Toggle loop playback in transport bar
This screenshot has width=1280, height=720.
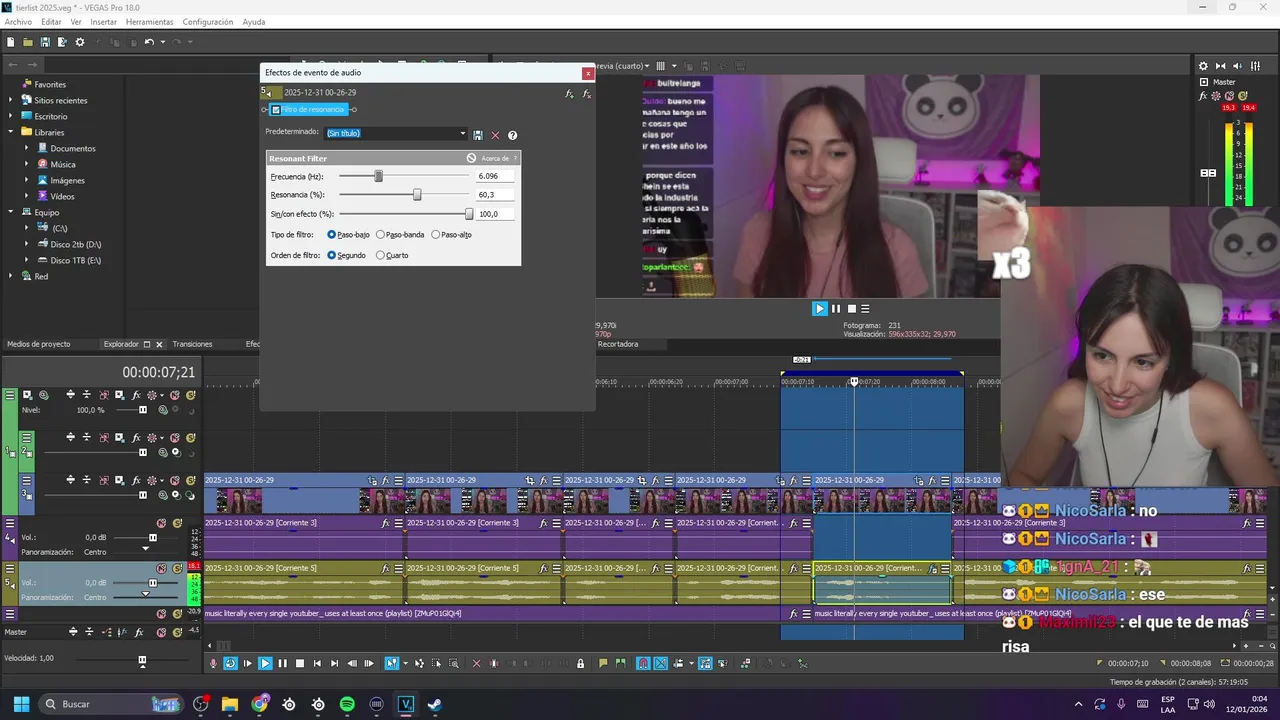[x=230, y=663]
